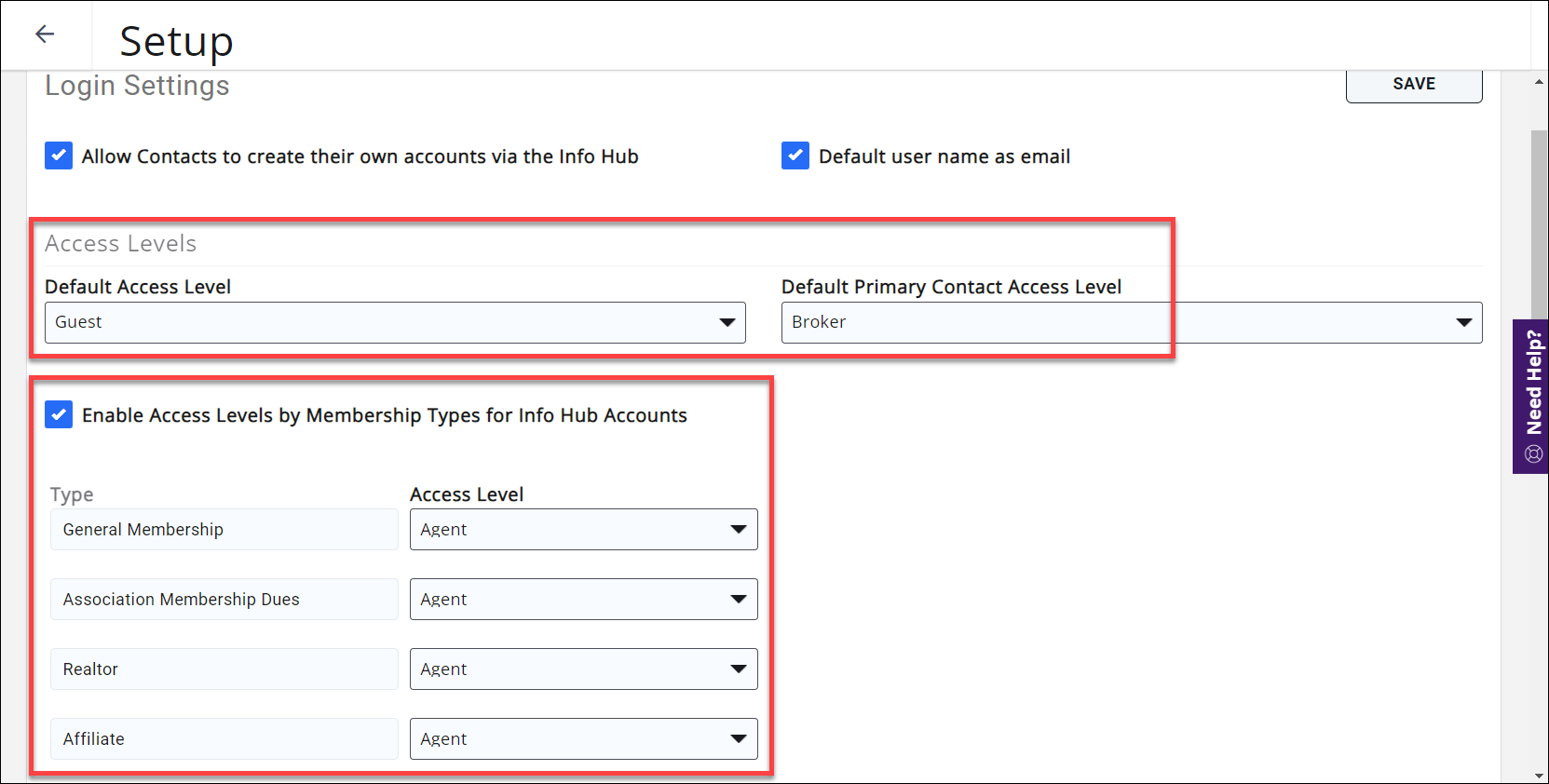Toggle Default user name as email
This screenshot has width=1549, height=784.
[795, 155]
